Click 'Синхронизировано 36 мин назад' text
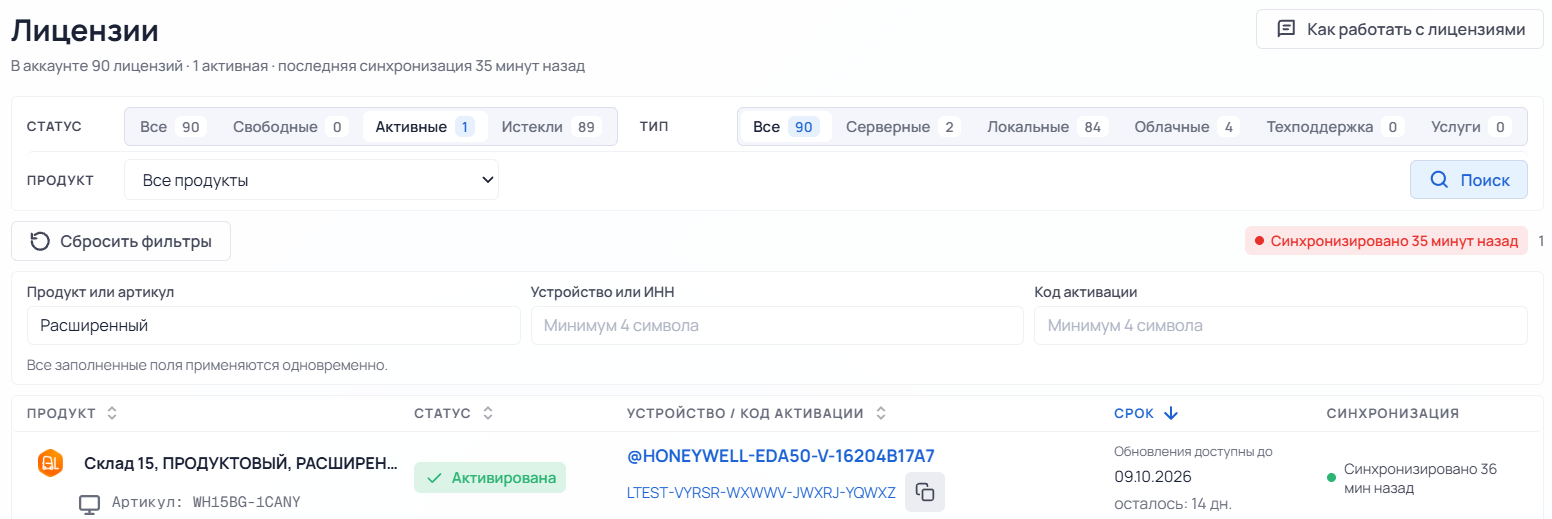Image resolution: width=1552 pixels, height=519 pixels. (1420, 478)
